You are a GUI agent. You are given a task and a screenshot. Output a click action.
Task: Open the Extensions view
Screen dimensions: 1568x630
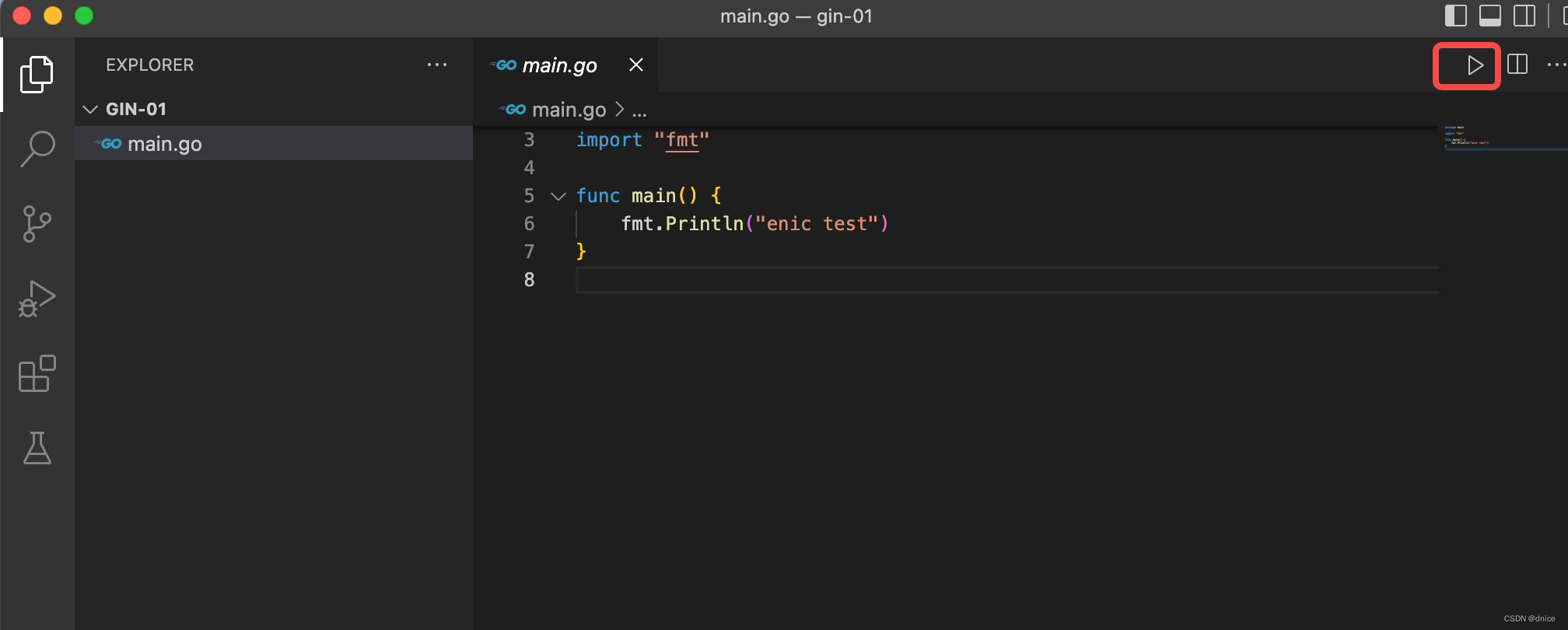click(37, 374)
